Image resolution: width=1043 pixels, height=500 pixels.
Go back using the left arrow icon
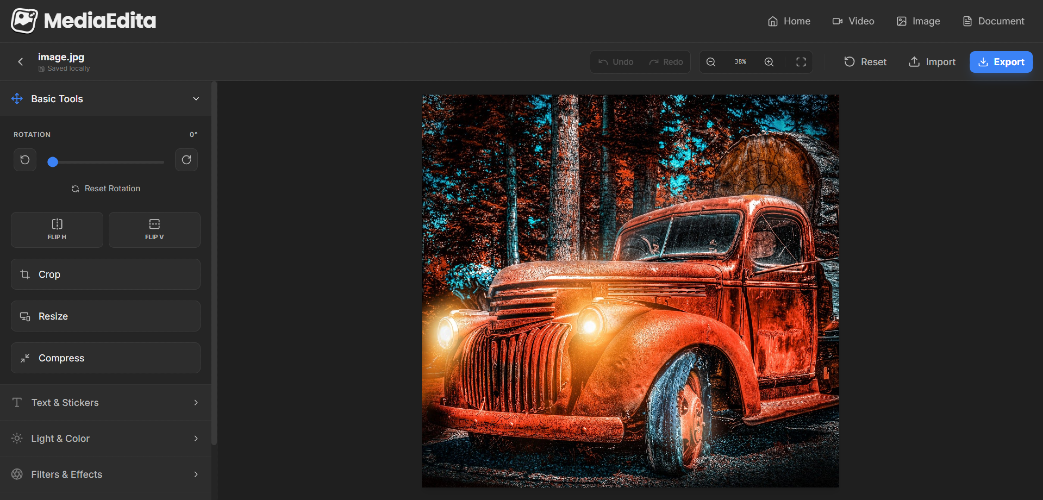[x=20, y=62]
